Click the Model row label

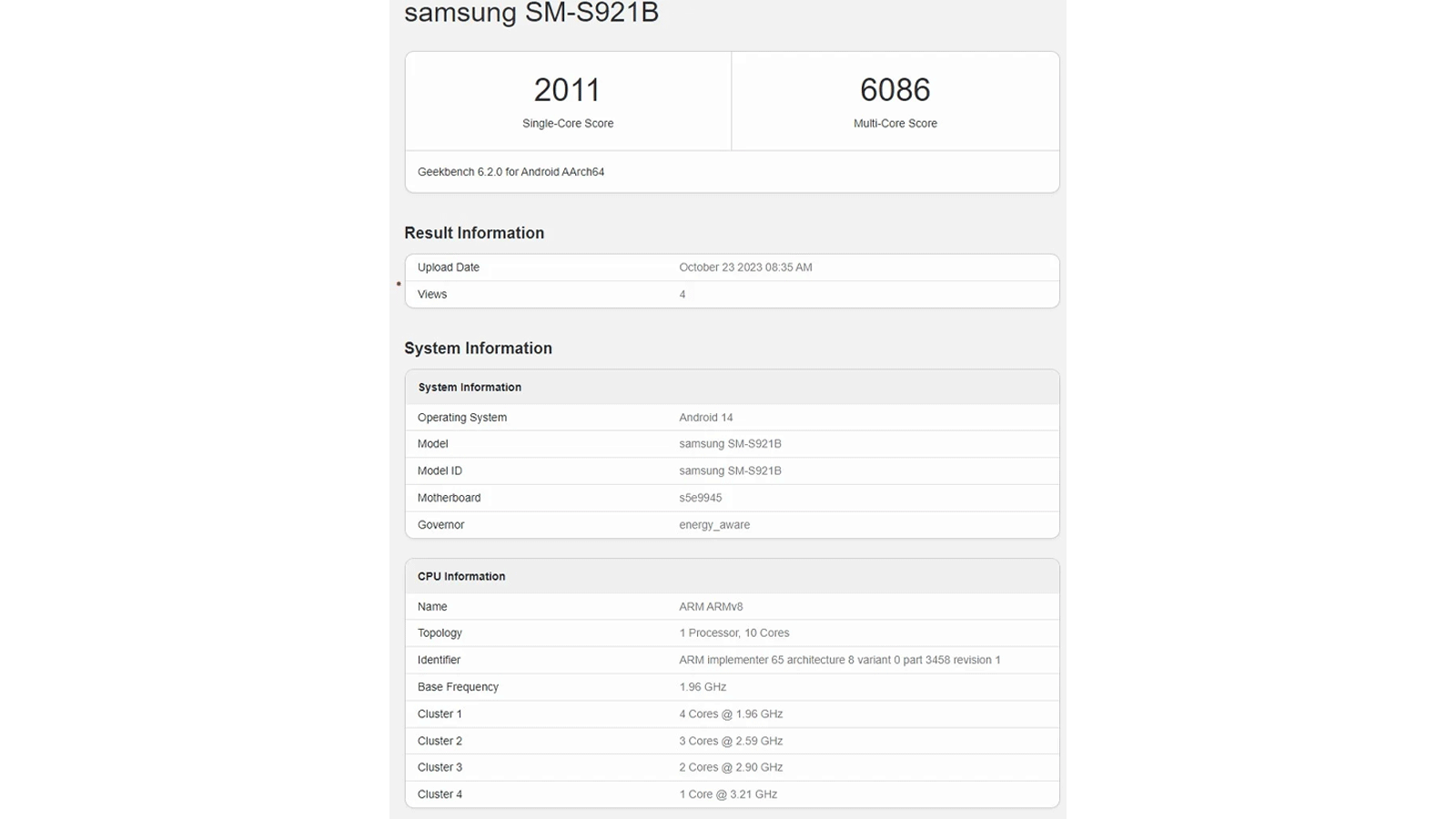[432, 444]
